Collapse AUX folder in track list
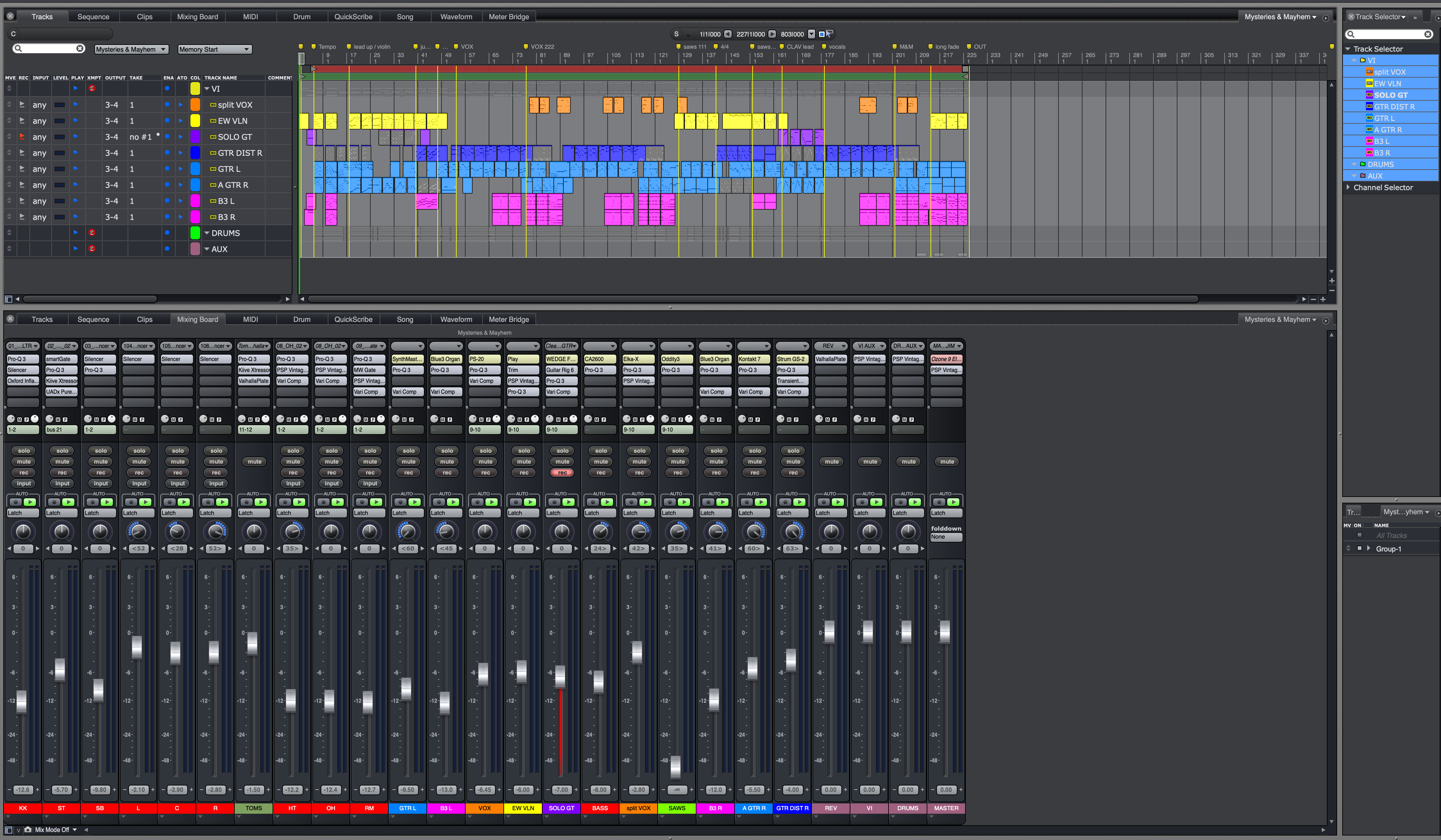This screenshot has height=840, width=1441. point(207,249)
